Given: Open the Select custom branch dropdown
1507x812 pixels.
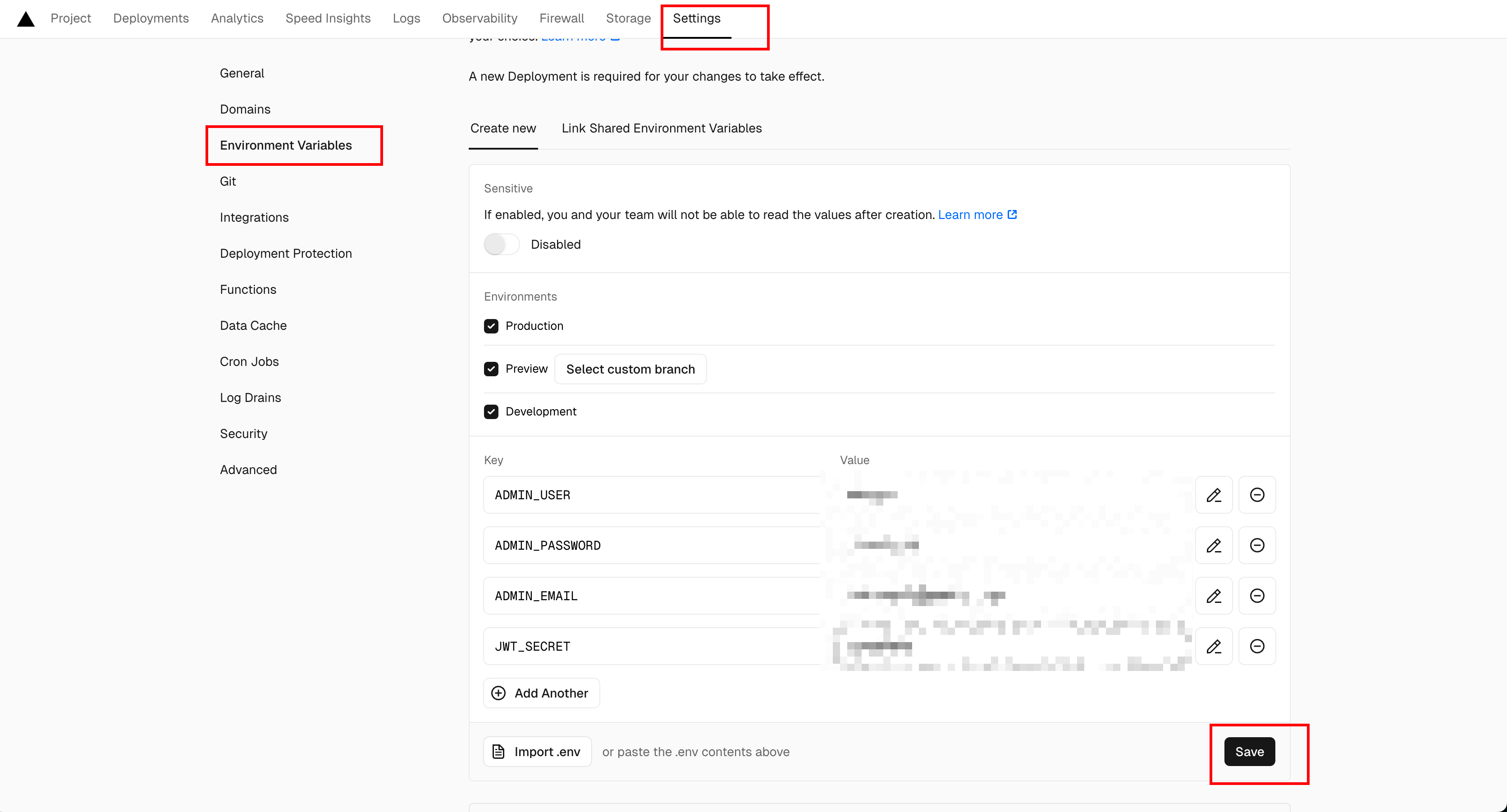Looking at the screenshot, I should tap(630, 369).
